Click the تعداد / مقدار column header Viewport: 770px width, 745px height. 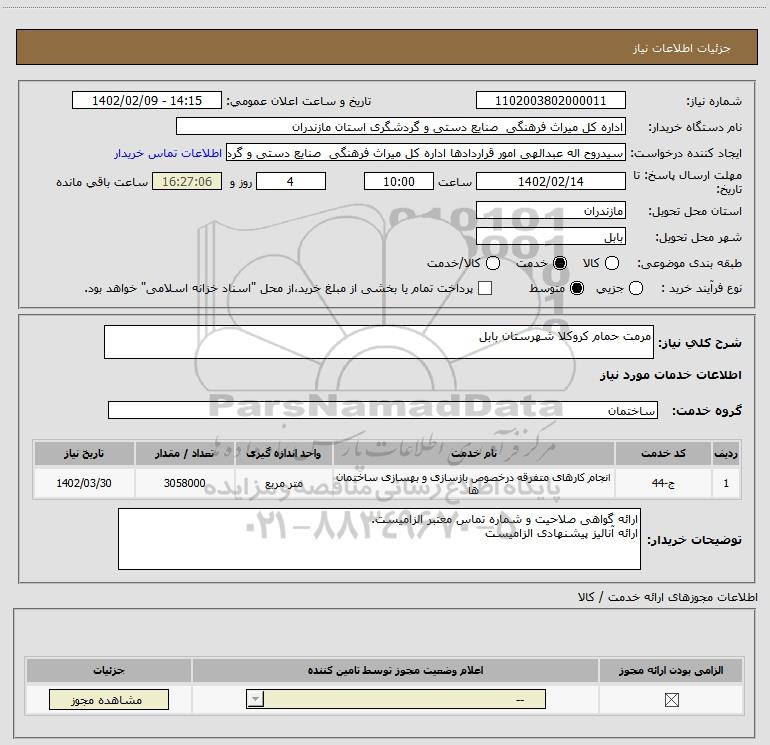(x=184, y=453)
